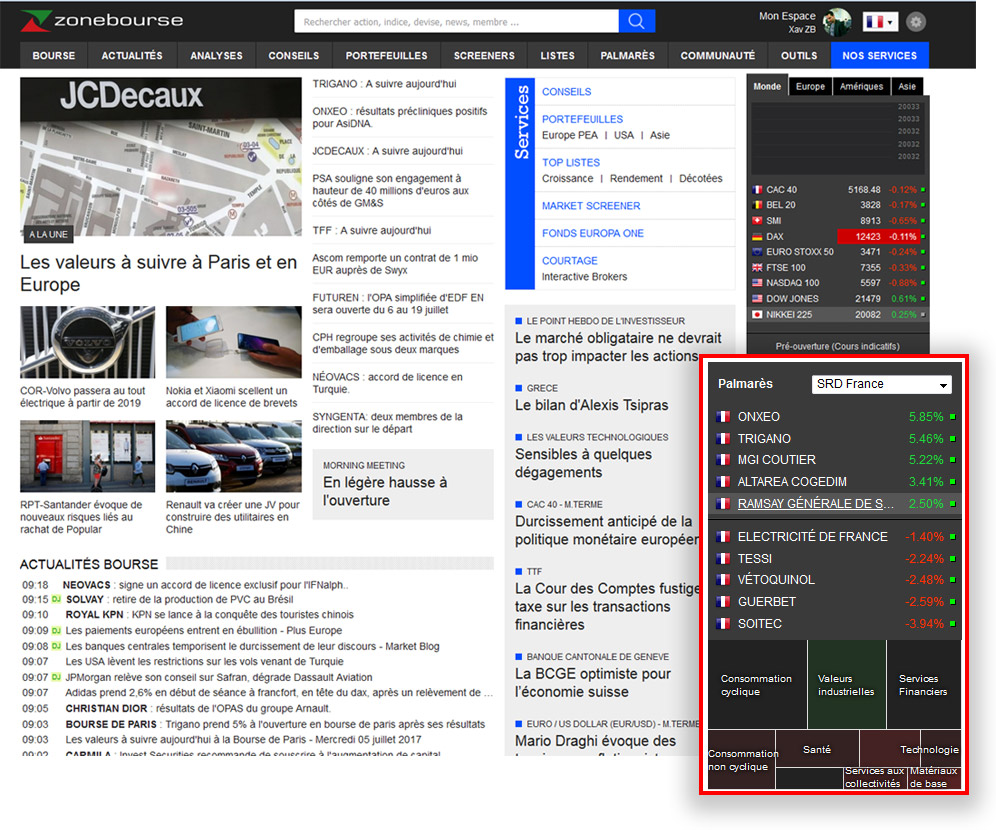Switch to the Europe indices tab

[x=811, y=86]
